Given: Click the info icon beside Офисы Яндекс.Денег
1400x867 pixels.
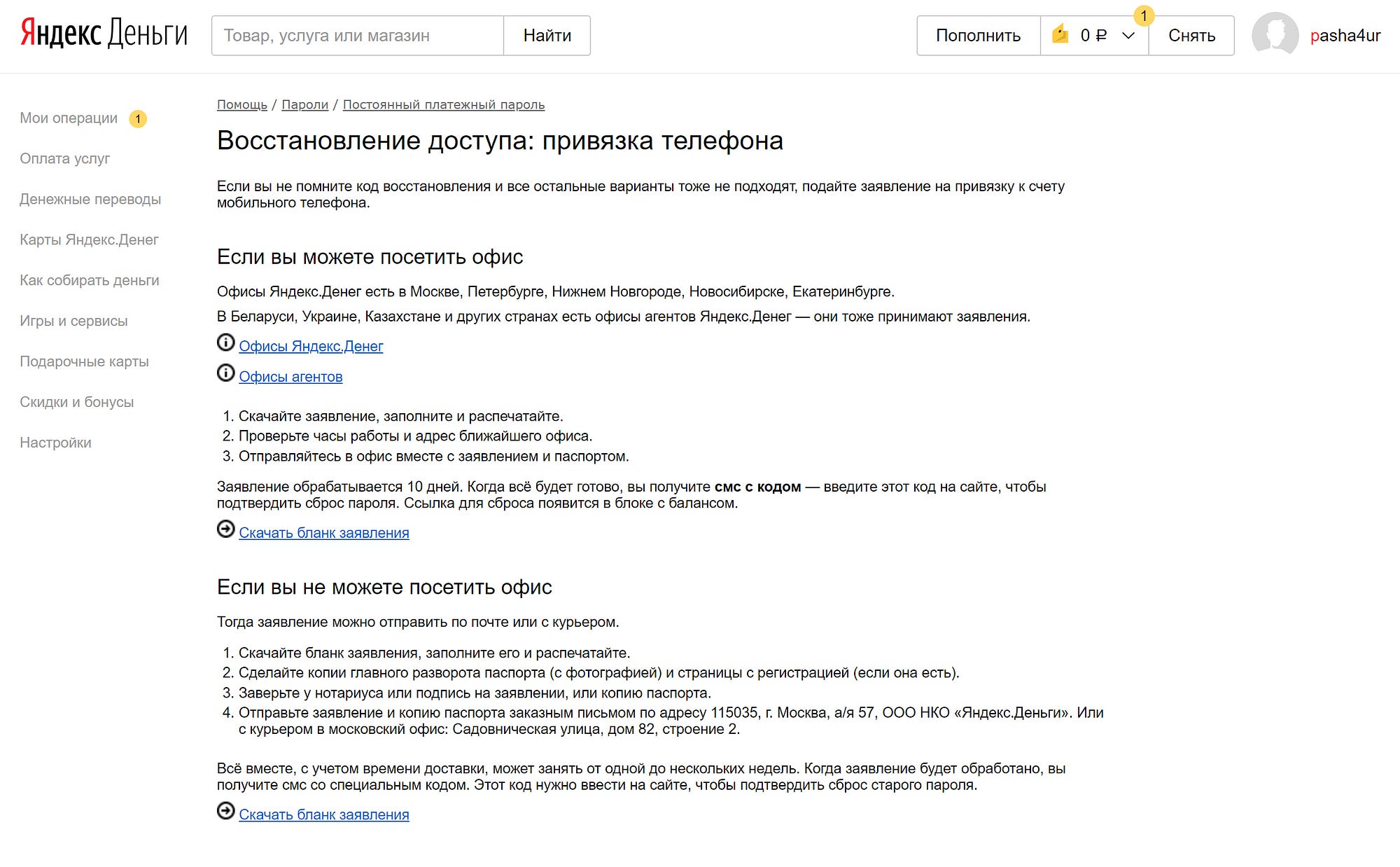Looking at the screenshot, I should pos(225,342).
